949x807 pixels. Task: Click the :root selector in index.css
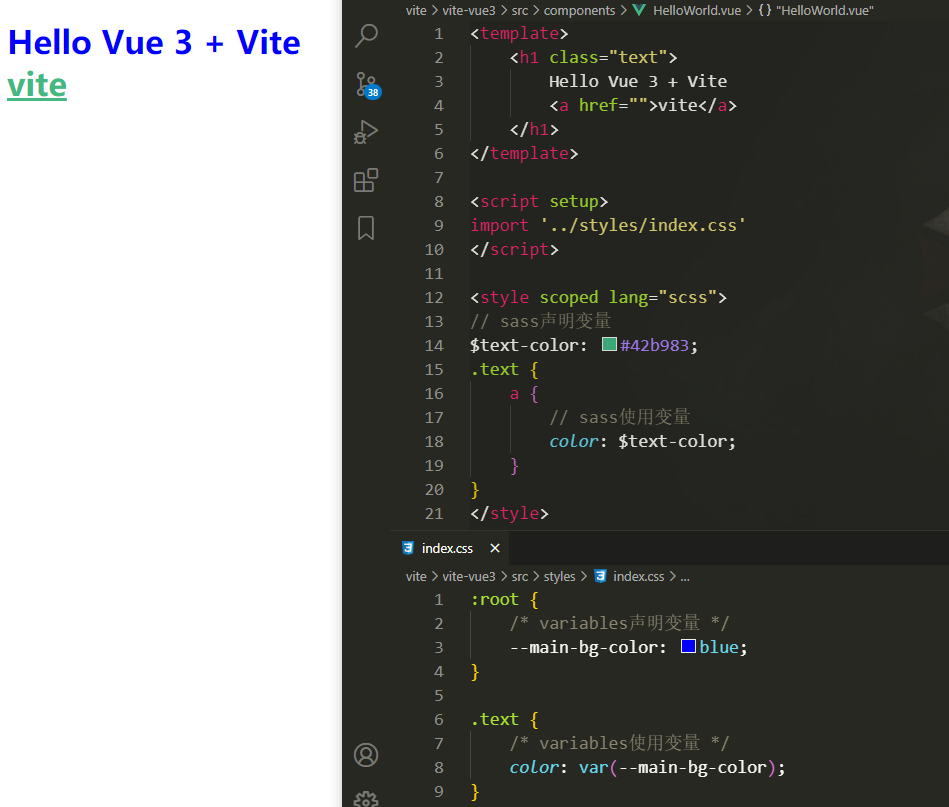[x=494, y=599]
